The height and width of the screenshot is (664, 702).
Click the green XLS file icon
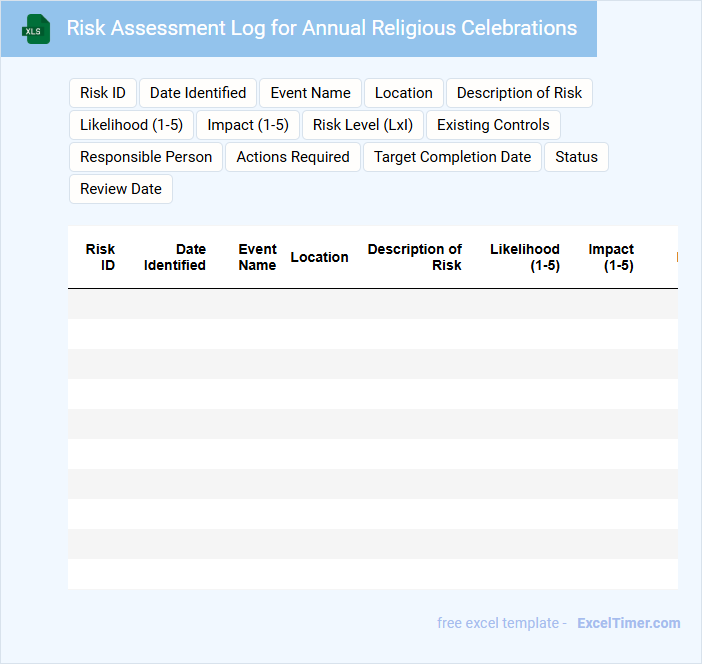point(36,29)
